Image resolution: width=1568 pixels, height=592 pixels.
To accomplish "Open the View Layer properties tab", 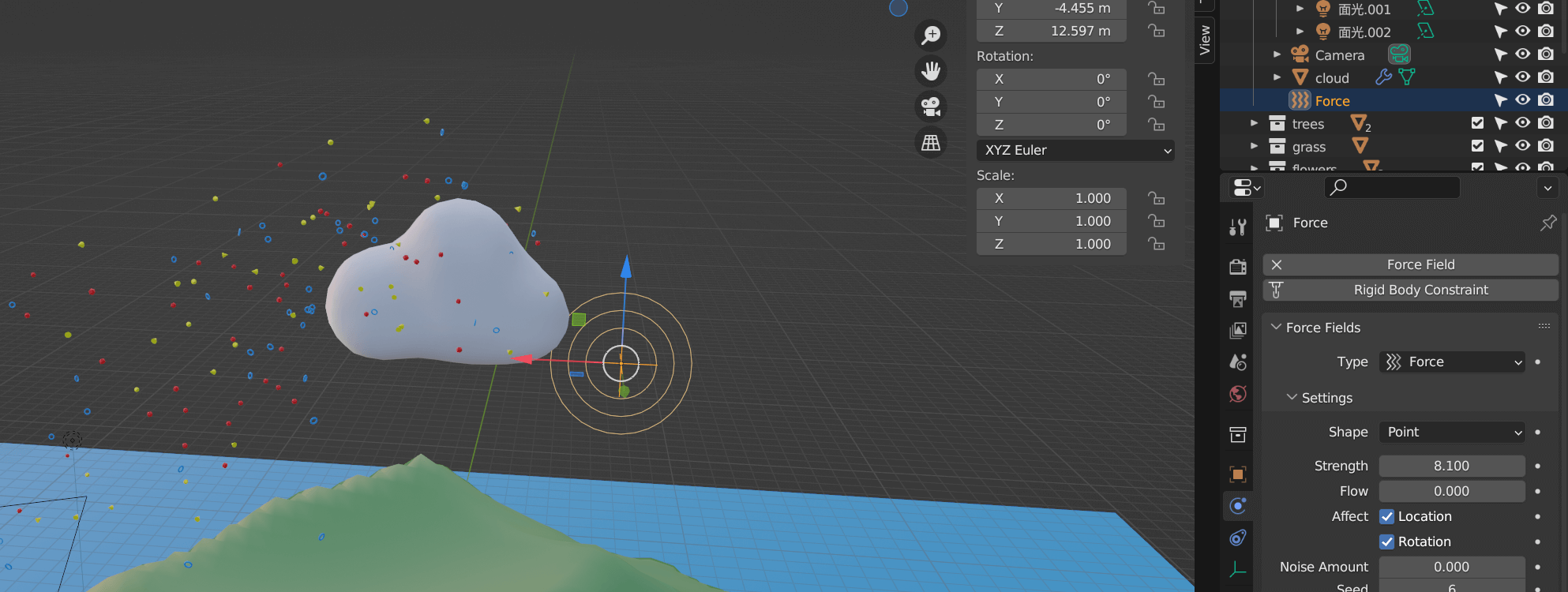I will tap(1237, 330).
